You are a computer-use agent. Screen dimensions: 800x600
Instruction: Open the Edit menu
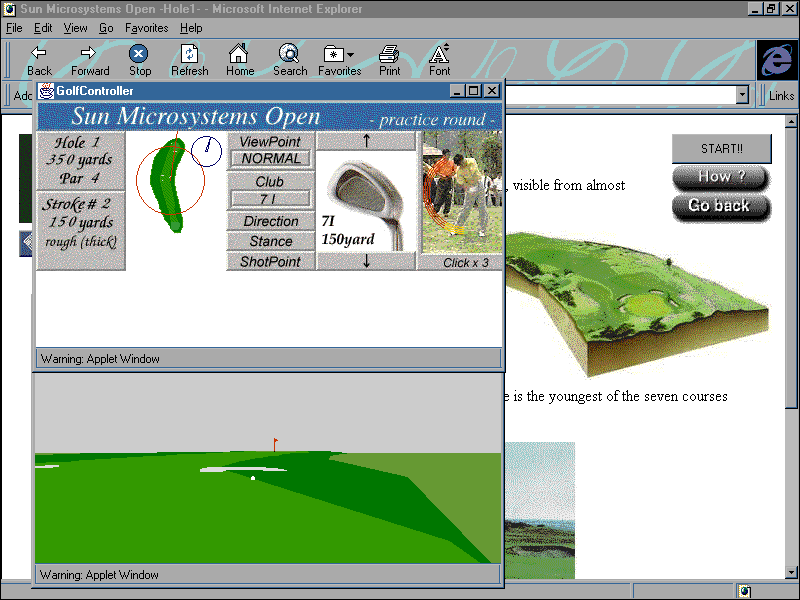pyautogui.click(x=43, y=28)
